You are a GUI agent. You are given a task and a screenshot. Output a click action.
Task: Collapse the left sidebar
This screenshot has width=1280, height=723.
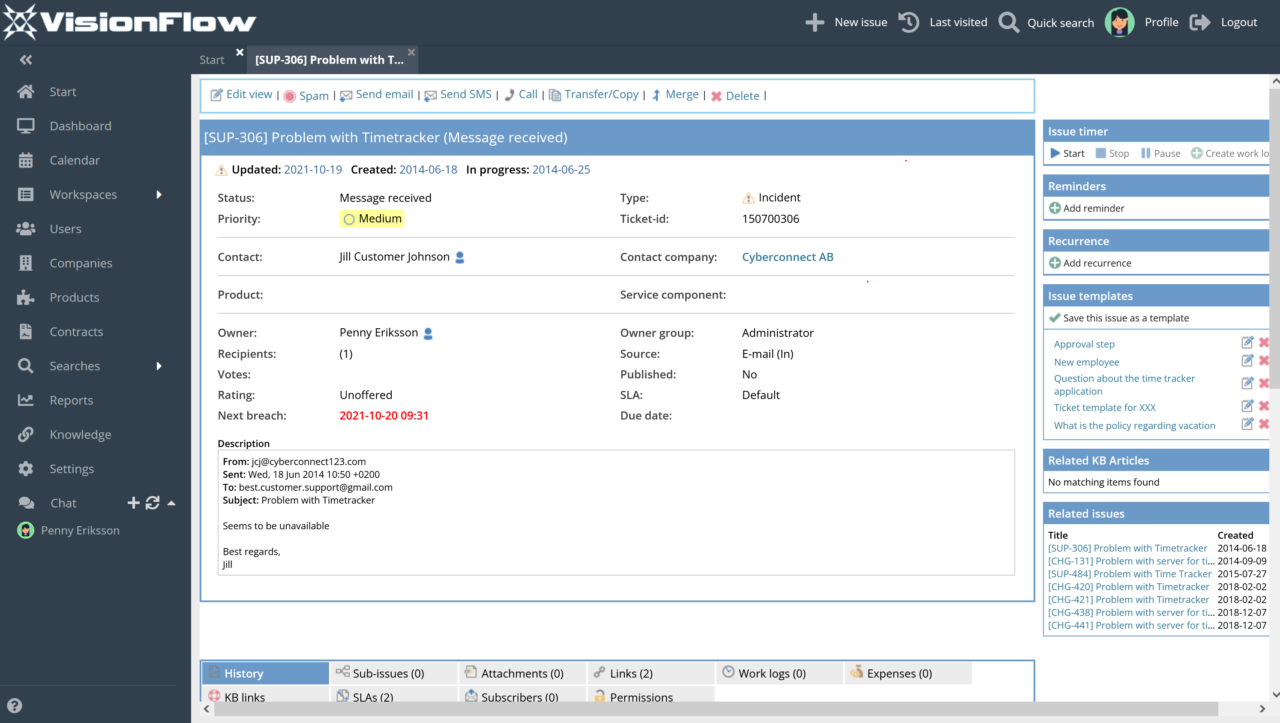26,60
